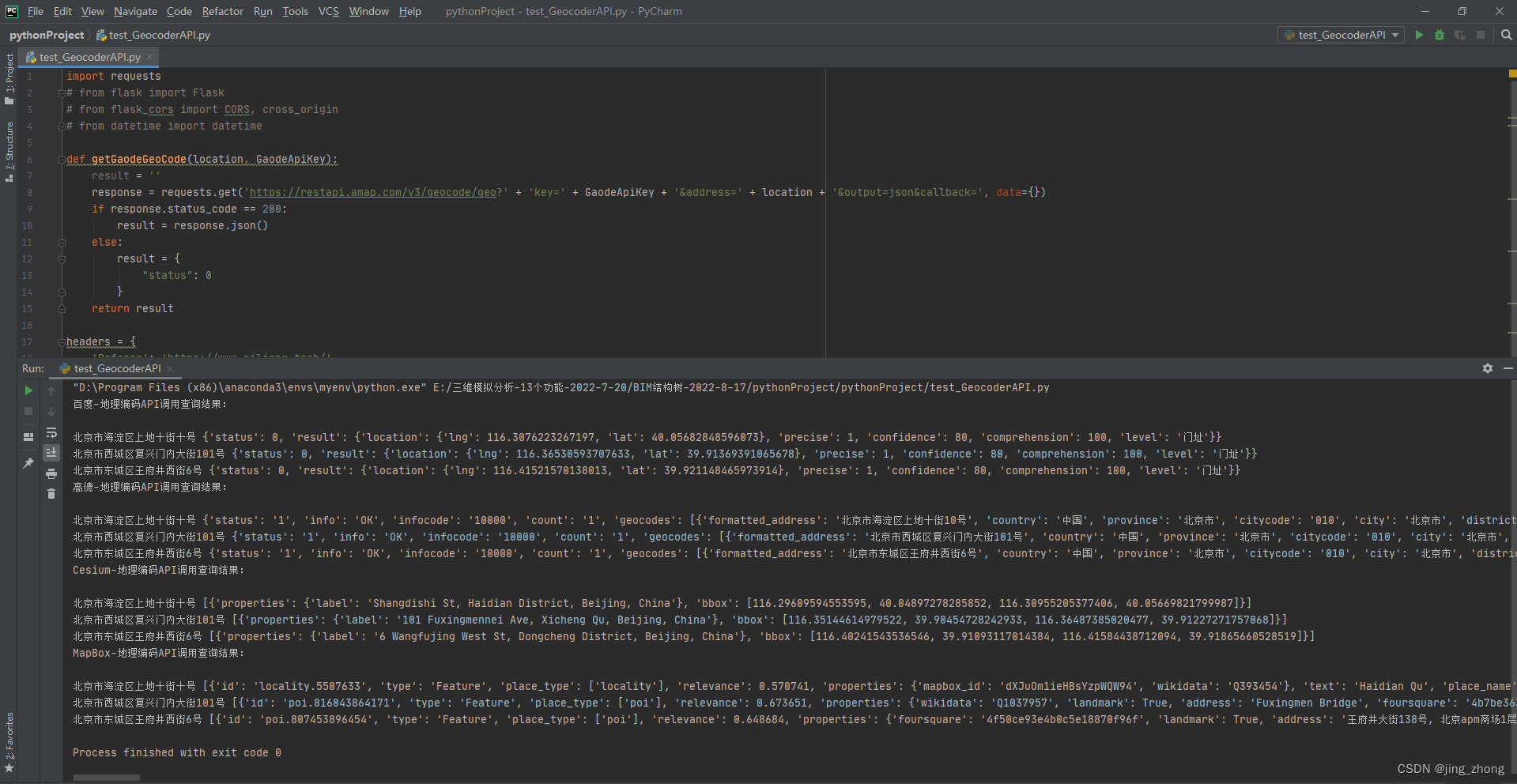This screenshot has height=784, width=1517.
Task: Collapse getGaodeGeoCode function on line 6
Action: (x=62, y=159)
